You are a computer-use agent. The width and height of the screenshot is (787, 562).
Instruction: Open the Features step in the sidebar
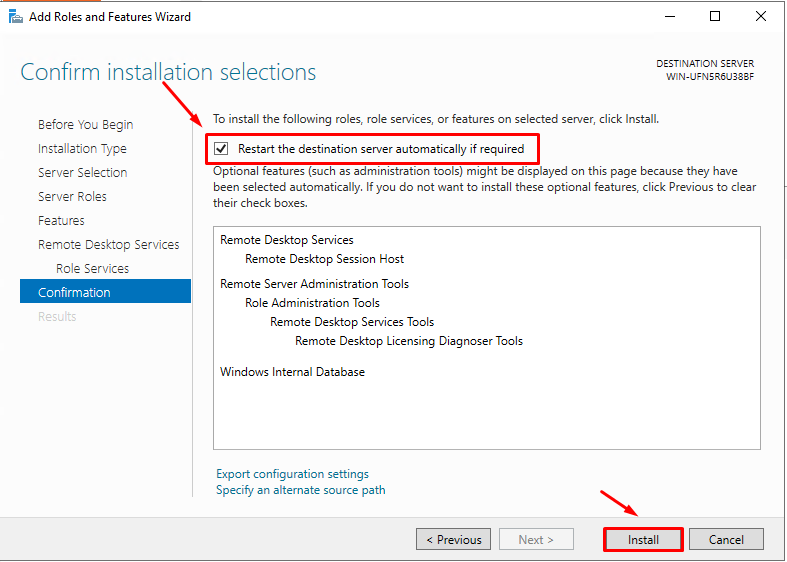coord(61,221)
